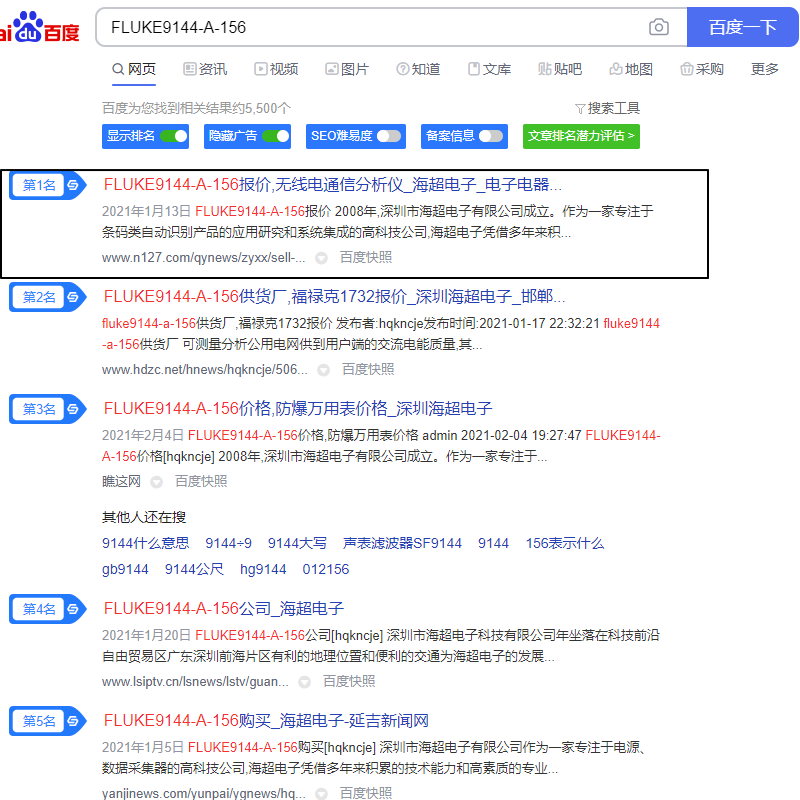Open result titled FLUKE9144-A-156报价,无线电通信分析仪
800x800 pixels.
pos(333,185)
